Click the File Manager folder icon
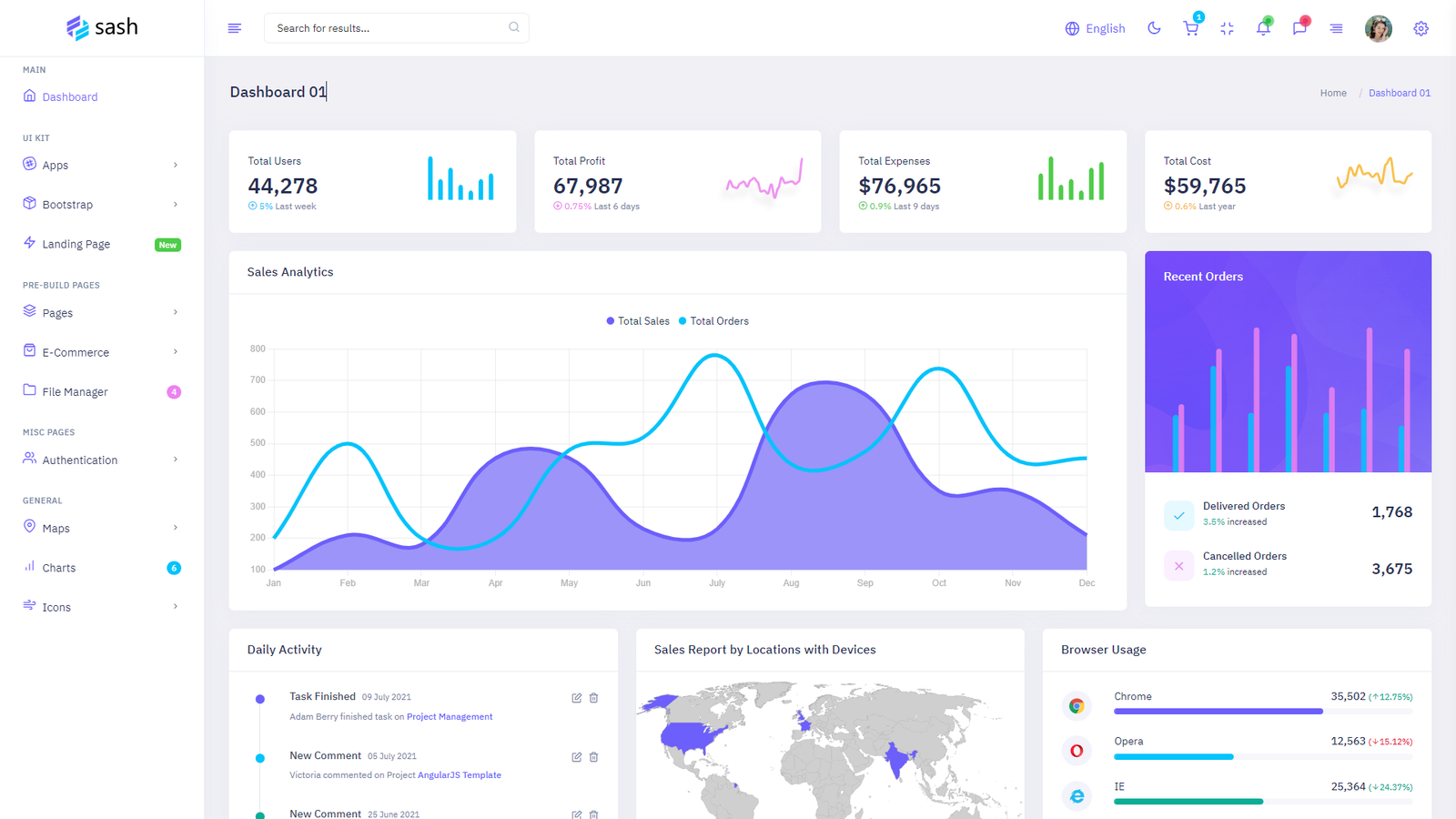Viewport: 1456px width, 819px height. [x=29, y=389]
